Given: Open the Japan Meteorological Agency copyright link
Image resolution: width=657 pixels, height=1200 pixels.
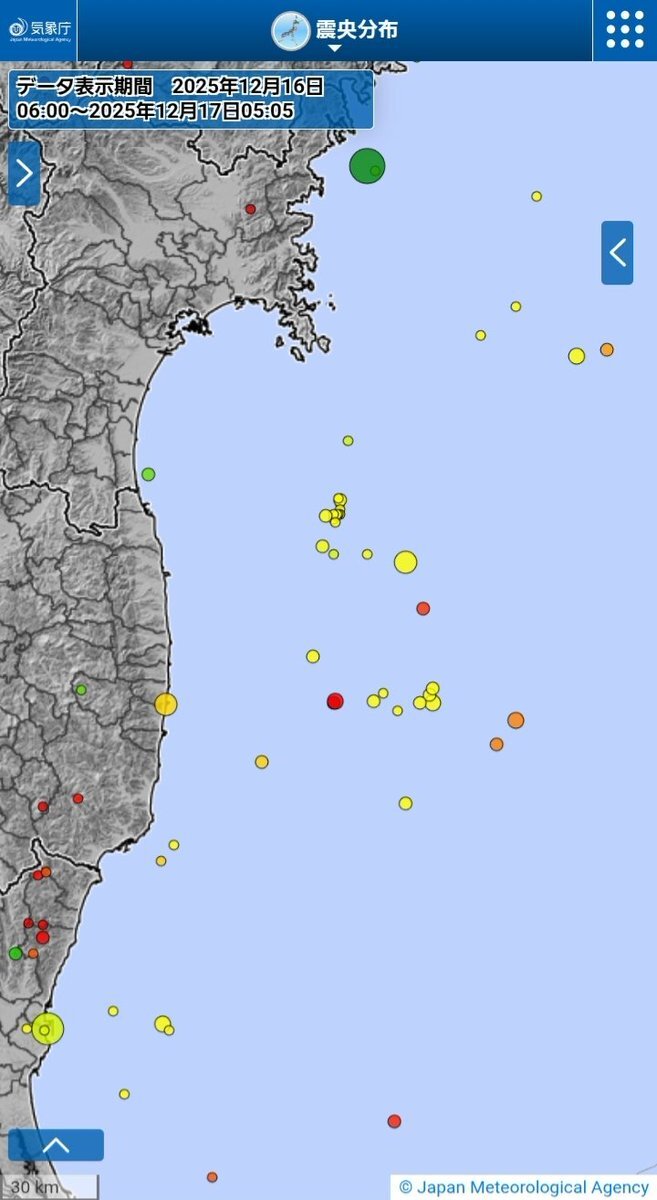Looking at the screenshot, I should [x=524, y=1187].
